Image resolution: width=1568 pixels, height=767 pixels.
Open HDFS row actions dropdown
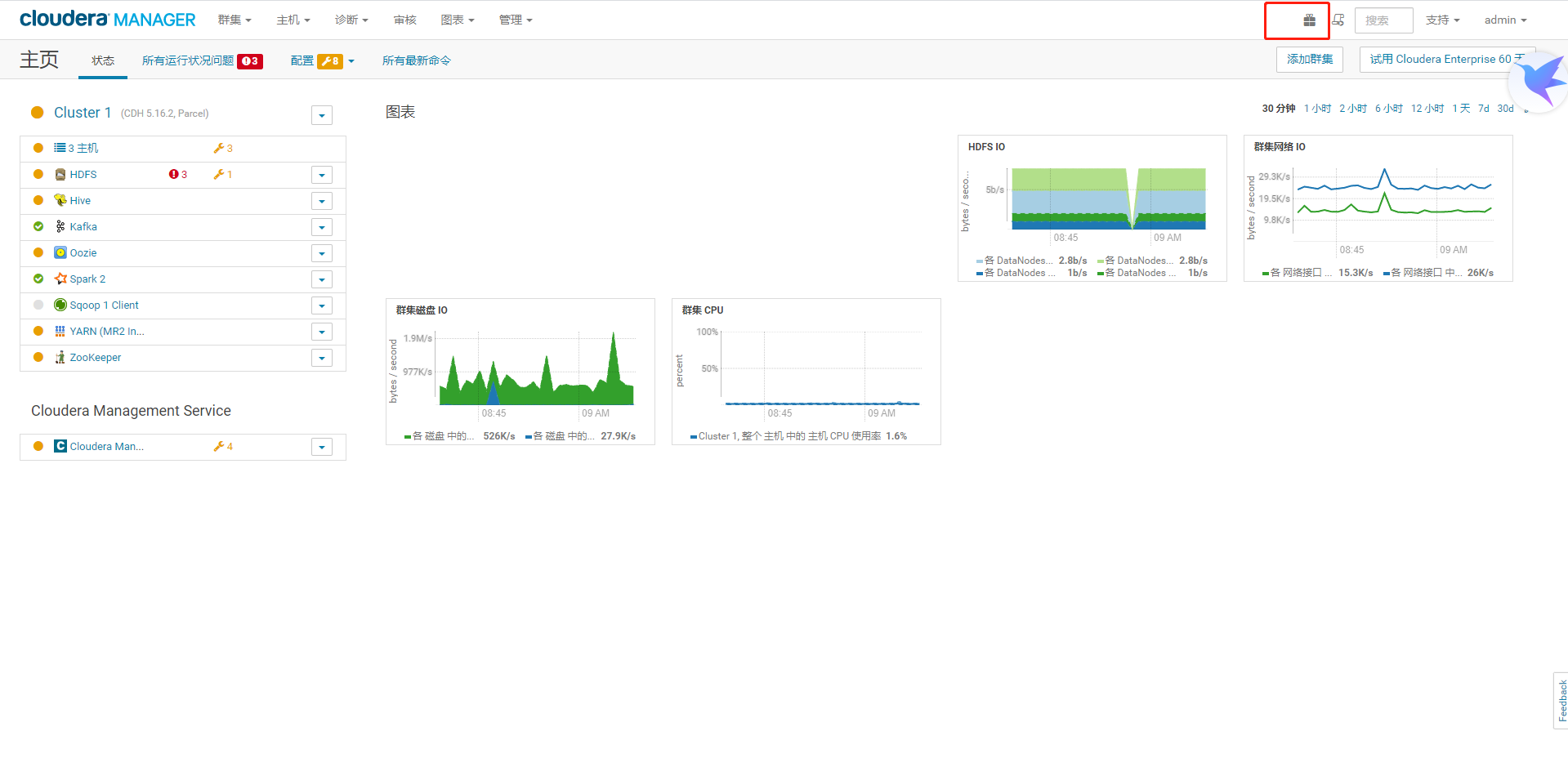point(322,175)
